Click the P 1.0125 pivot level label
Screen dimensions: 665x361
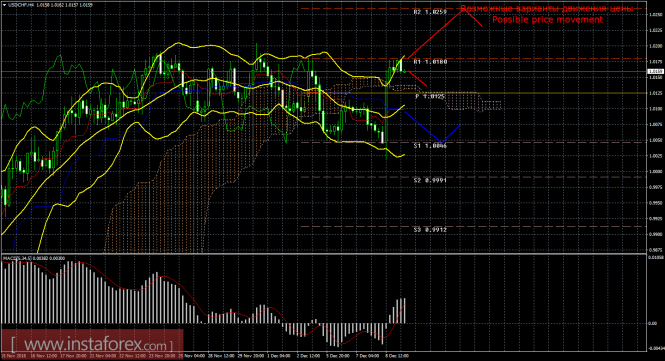[430, 97]
